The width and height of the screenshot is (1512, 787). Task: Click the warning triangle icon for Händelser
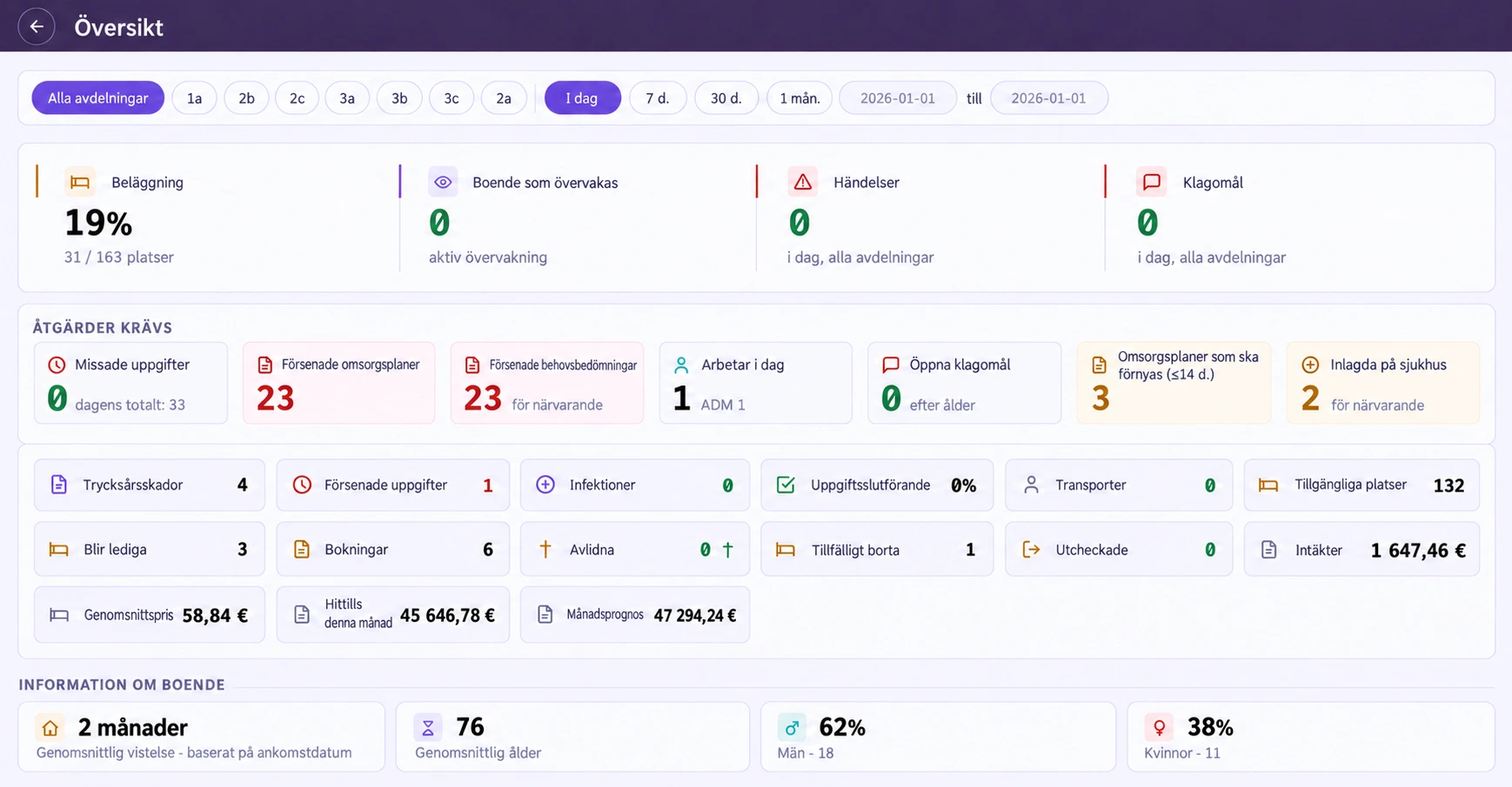(802, 182)
